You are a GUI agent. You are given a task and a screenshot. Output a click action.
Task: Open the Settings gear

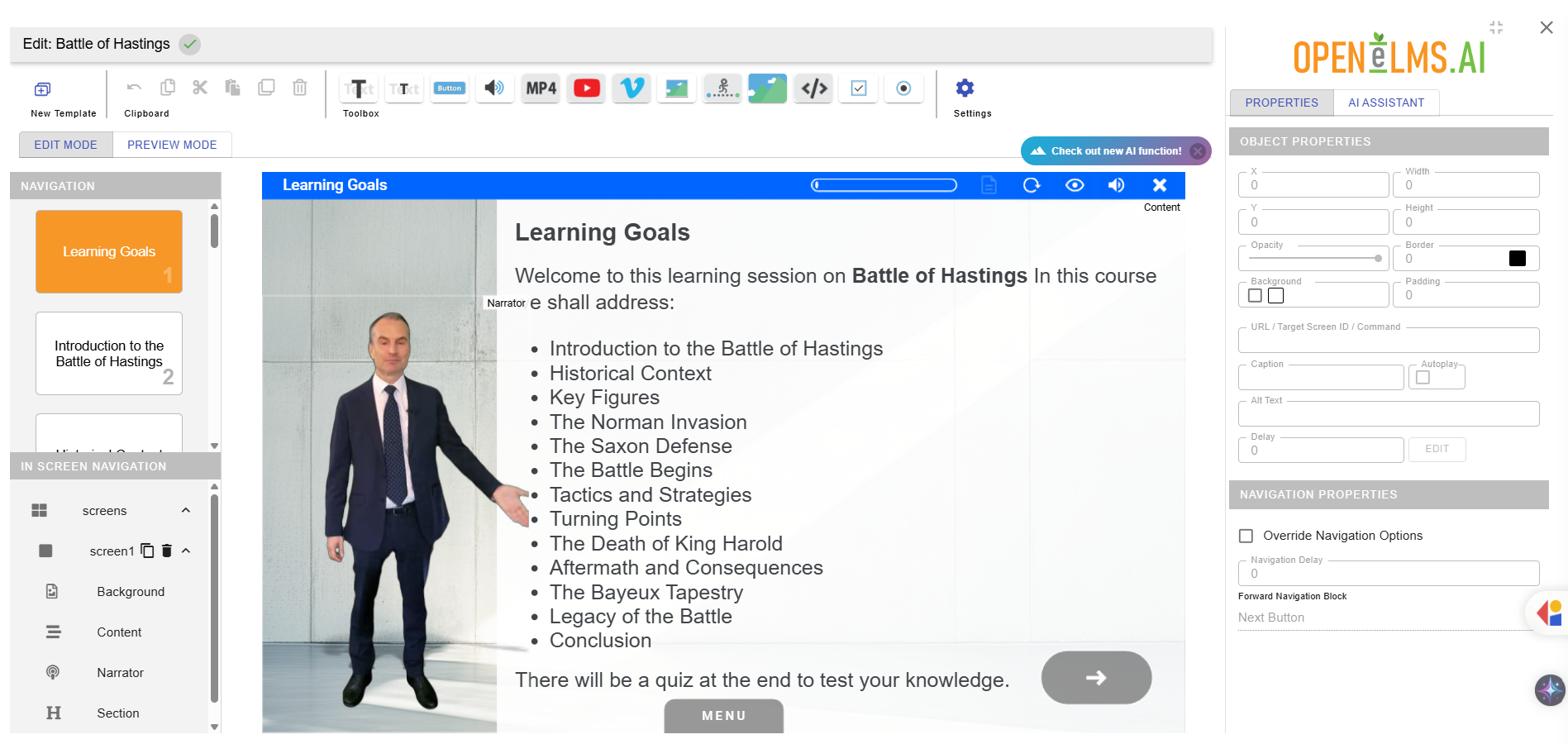point(965,88)
